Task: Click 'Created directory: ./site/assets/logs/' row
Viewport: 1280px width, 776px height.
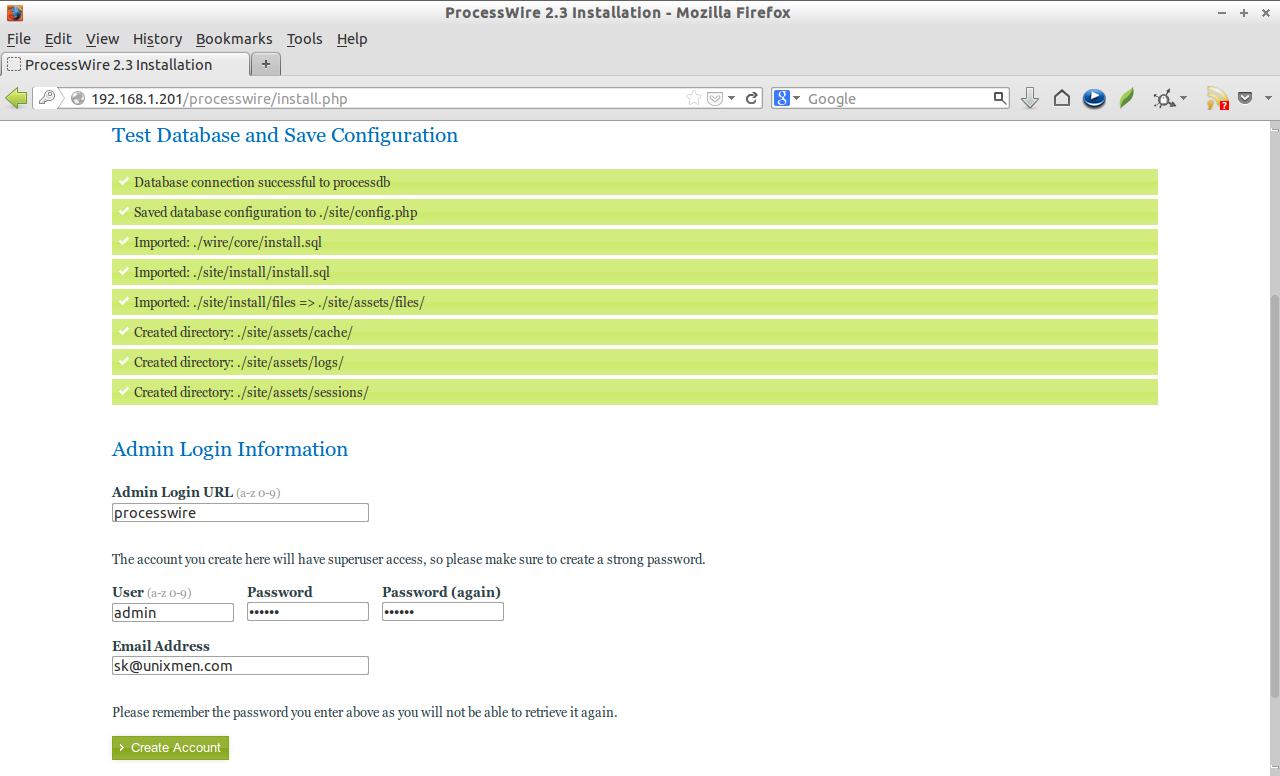Action: 635,362
